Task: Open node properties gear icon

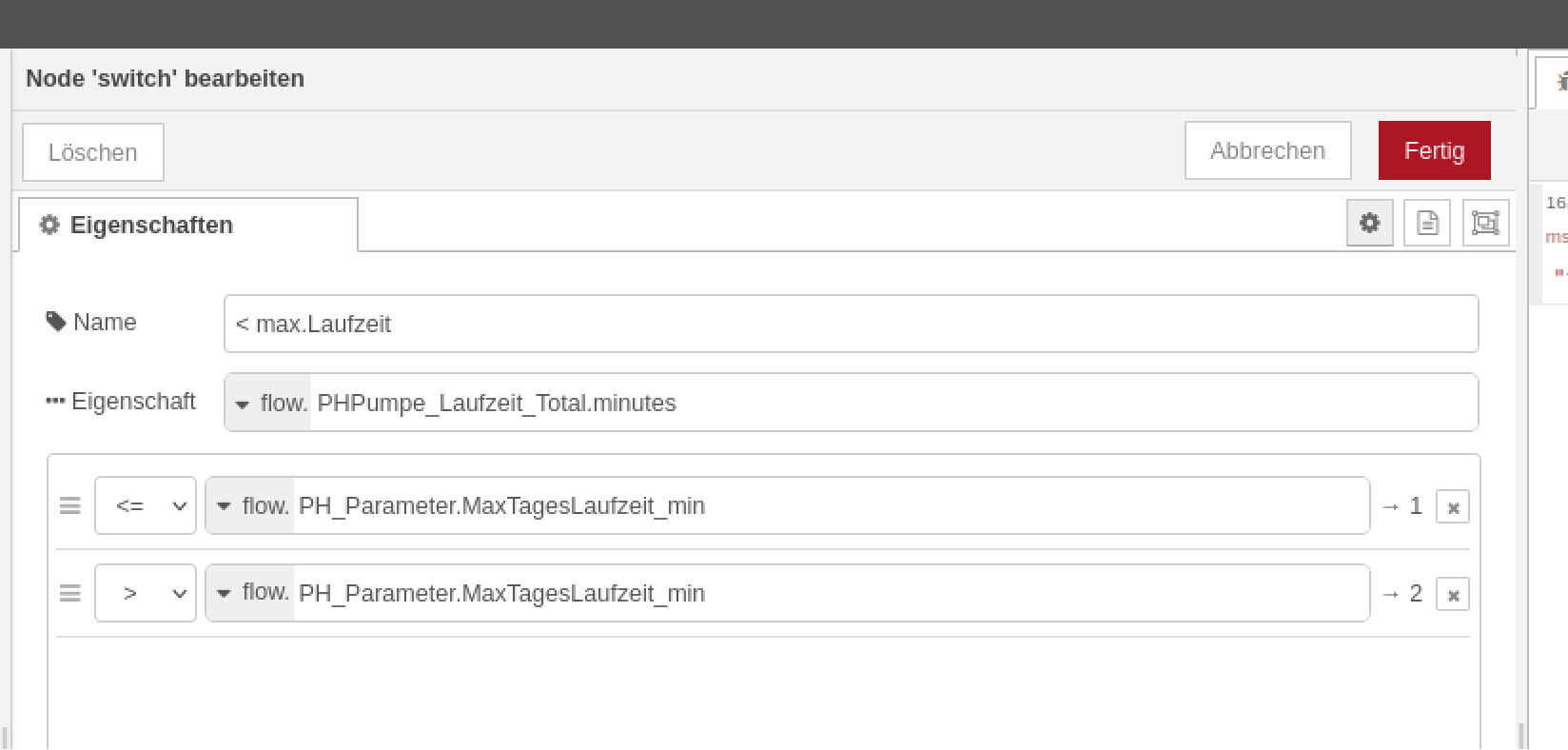Action: [1369, 223]
